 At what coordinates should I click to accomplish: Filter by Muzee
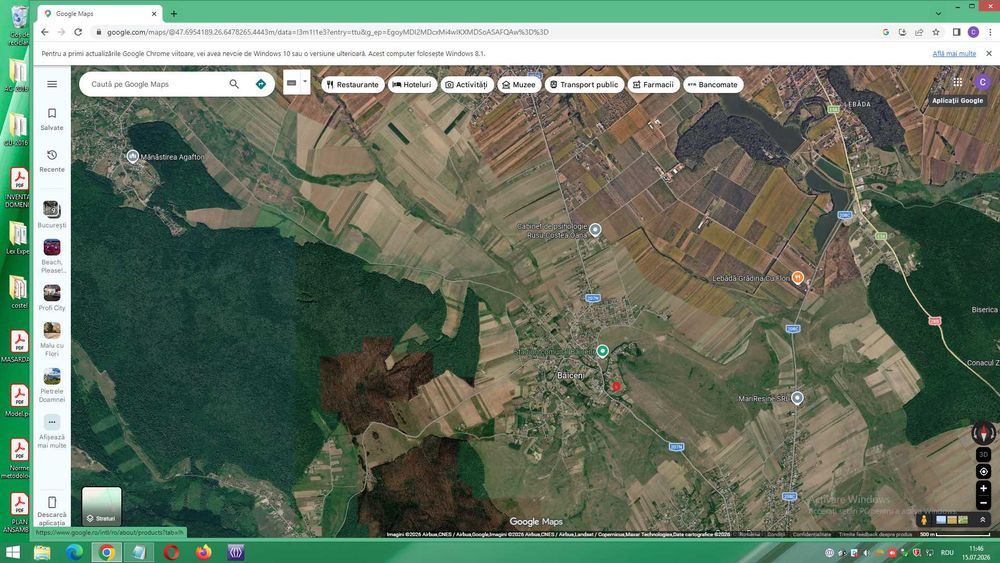tap(518, 84)
